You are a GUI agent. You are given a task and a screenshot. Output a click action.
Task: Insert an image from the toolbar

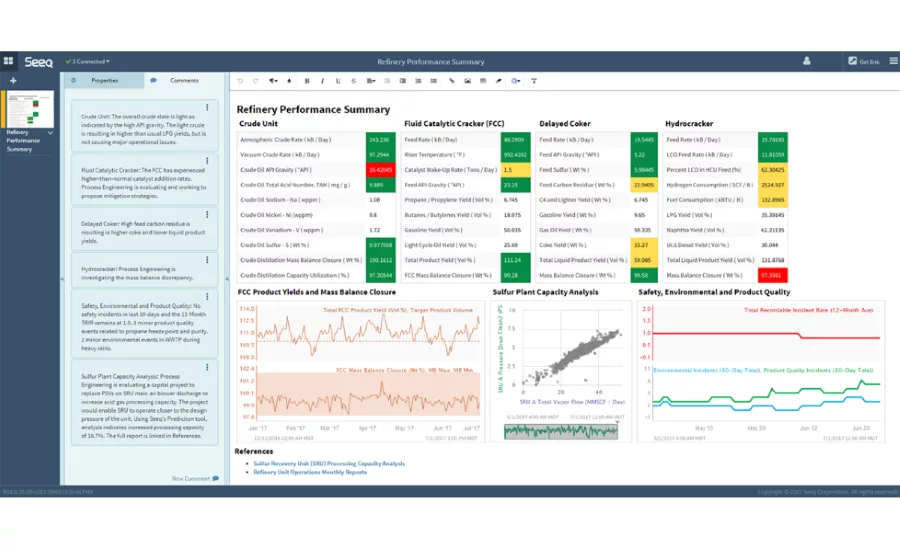coord(468,81)
